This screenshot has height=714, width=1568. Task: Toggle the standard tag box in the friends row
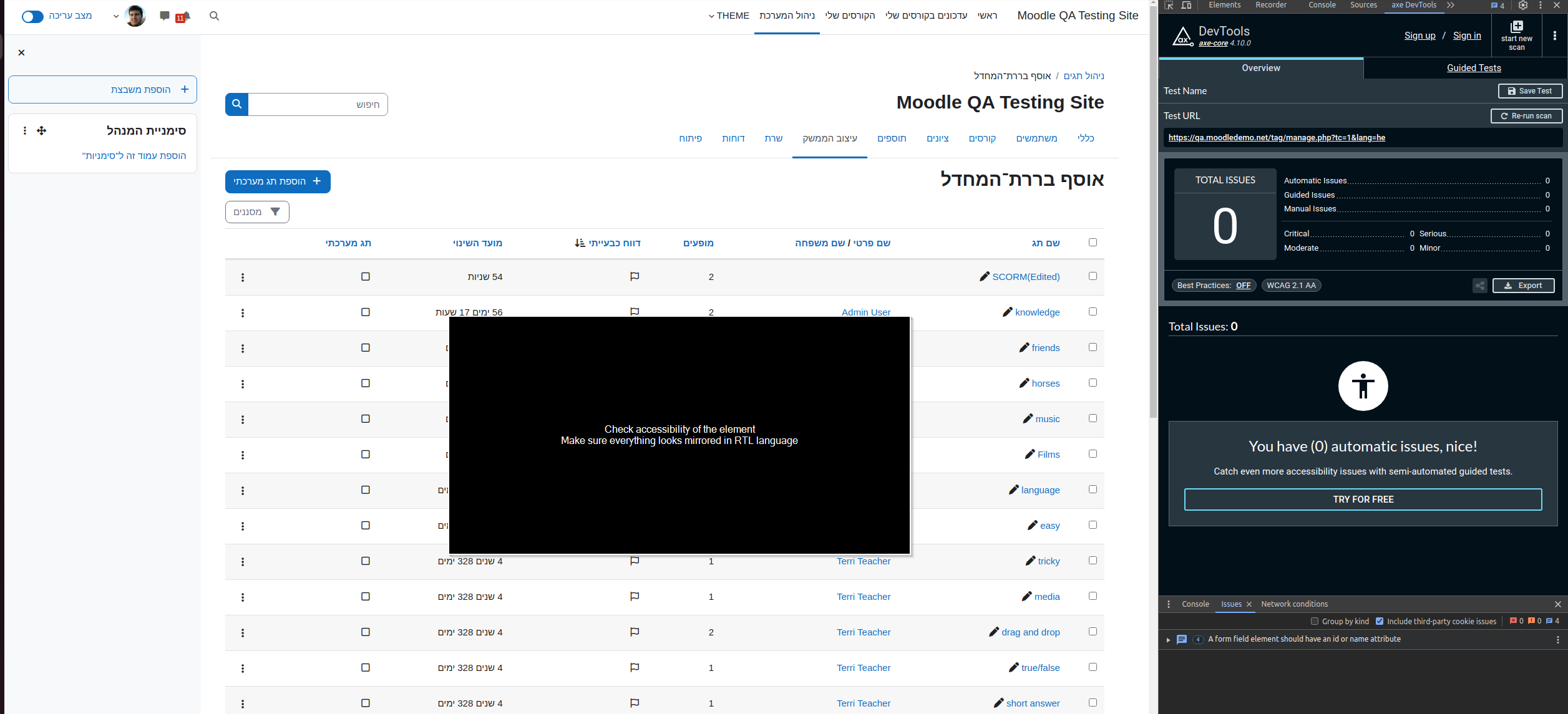(366, 347)
